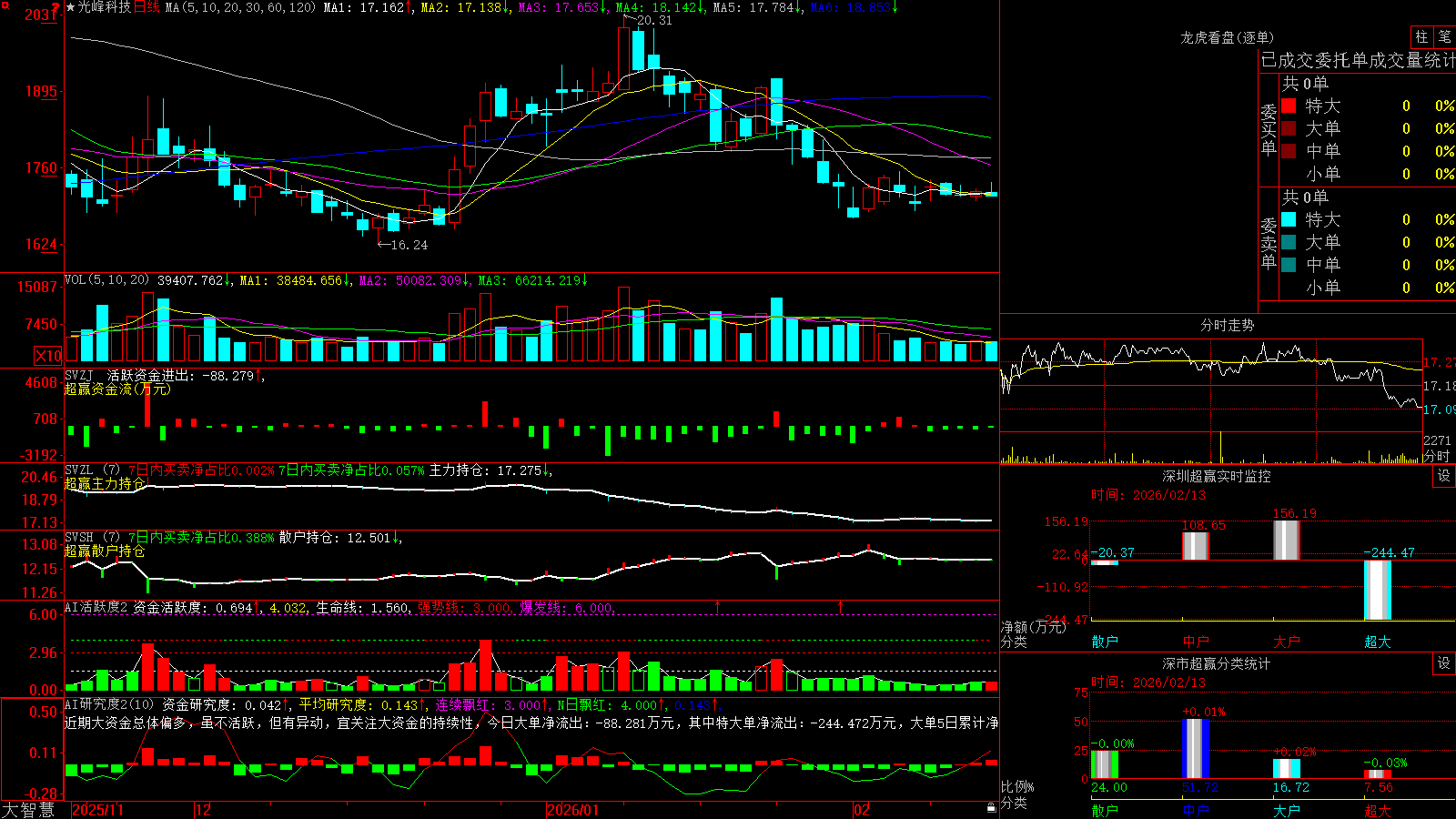Image resolution: width=1456 pixels, height=819 pixels.
Task: Click the 超赢资金流(万元) label
Action: [117, 389]
